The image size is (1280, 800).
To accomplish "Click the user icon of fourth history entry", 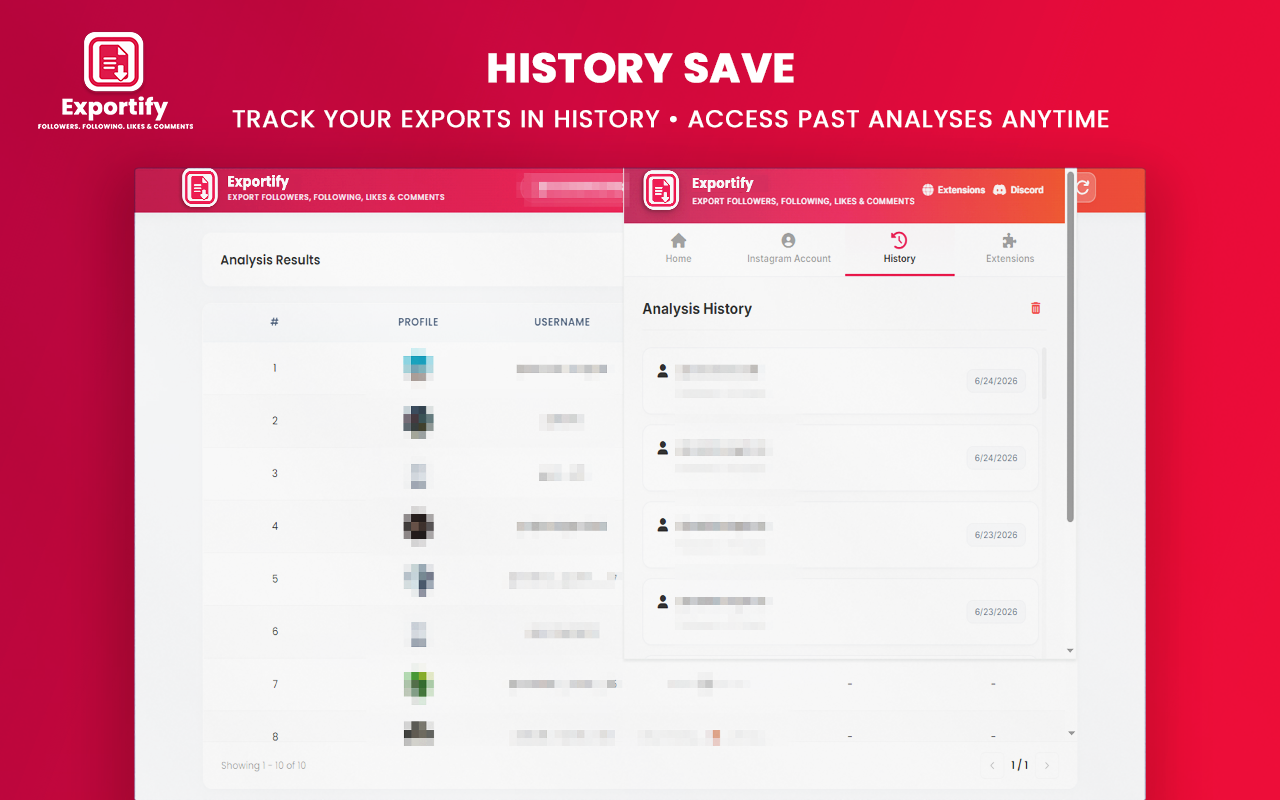I will point(662,602).
